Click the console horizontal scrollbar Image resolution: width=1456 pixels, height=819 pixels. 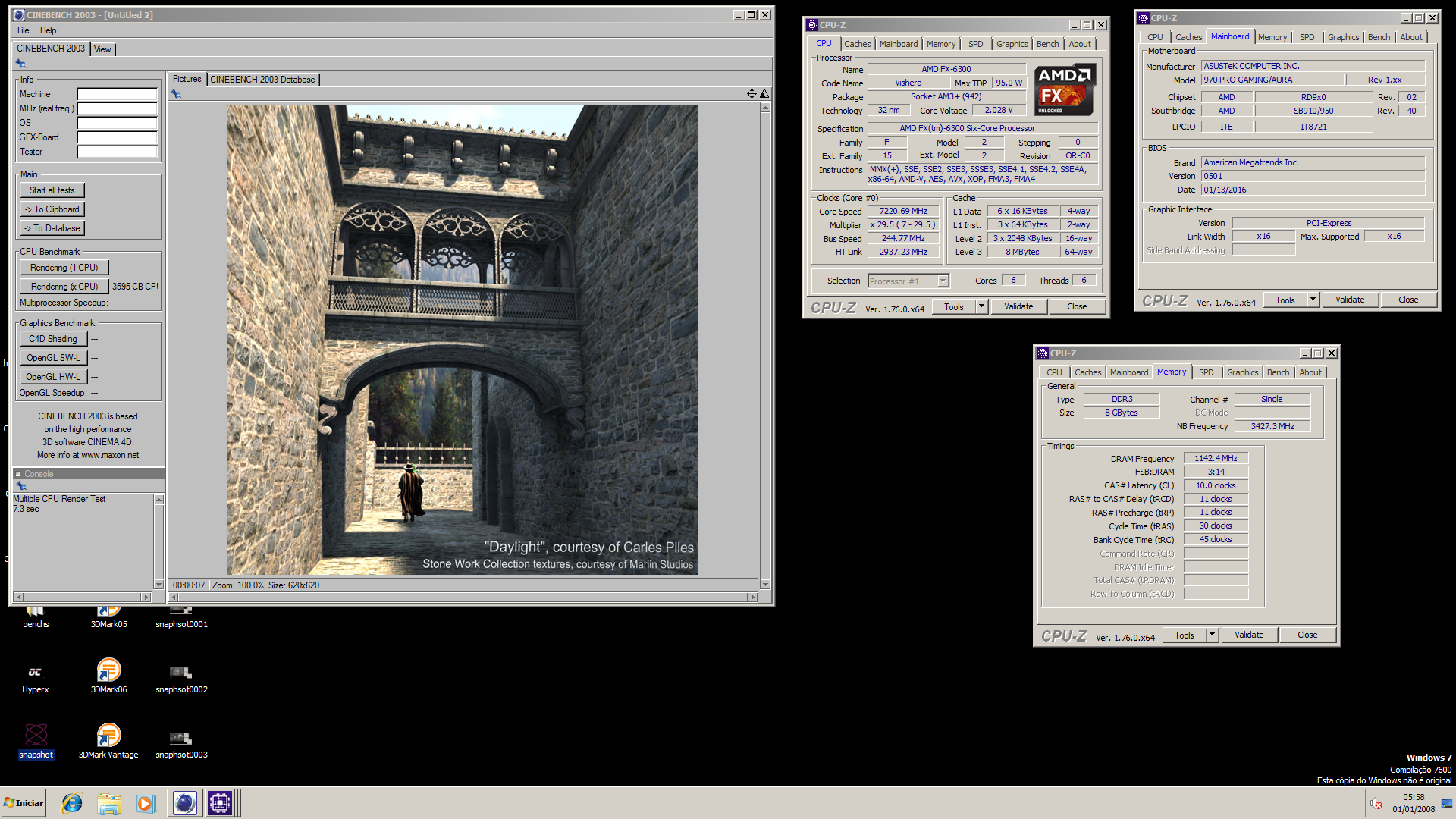point(83,597)
